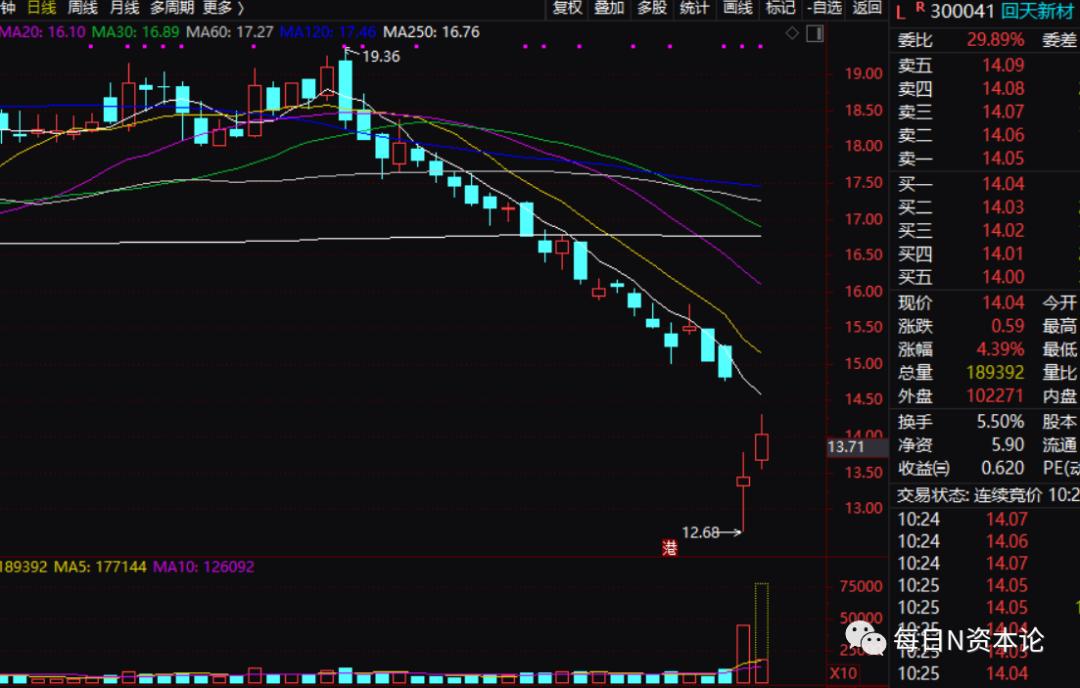Select the 画线 drawing tool
Viewport: 1080px width, 688px height.
click(738, 8)
